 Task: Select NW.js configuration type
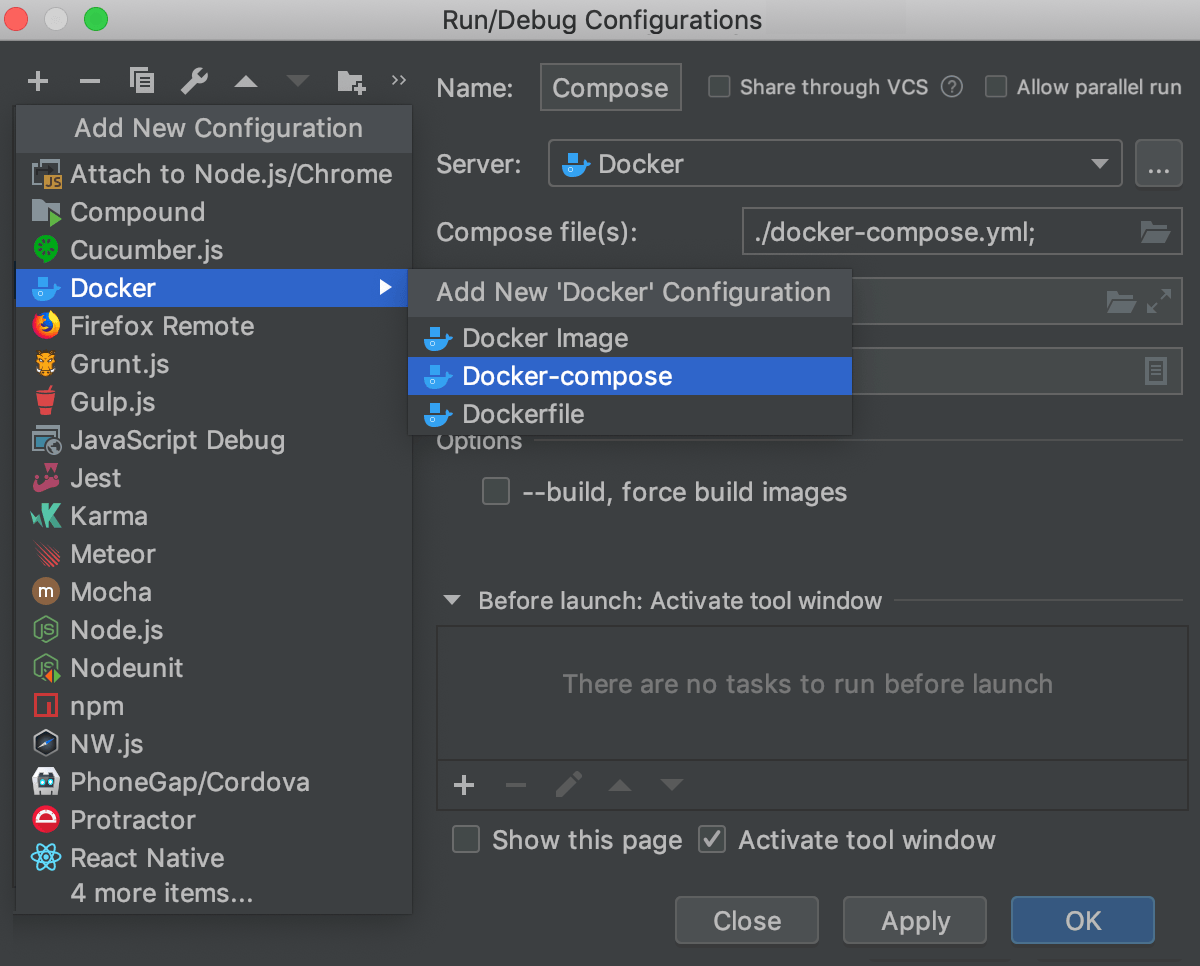click(x=213, y=744)
